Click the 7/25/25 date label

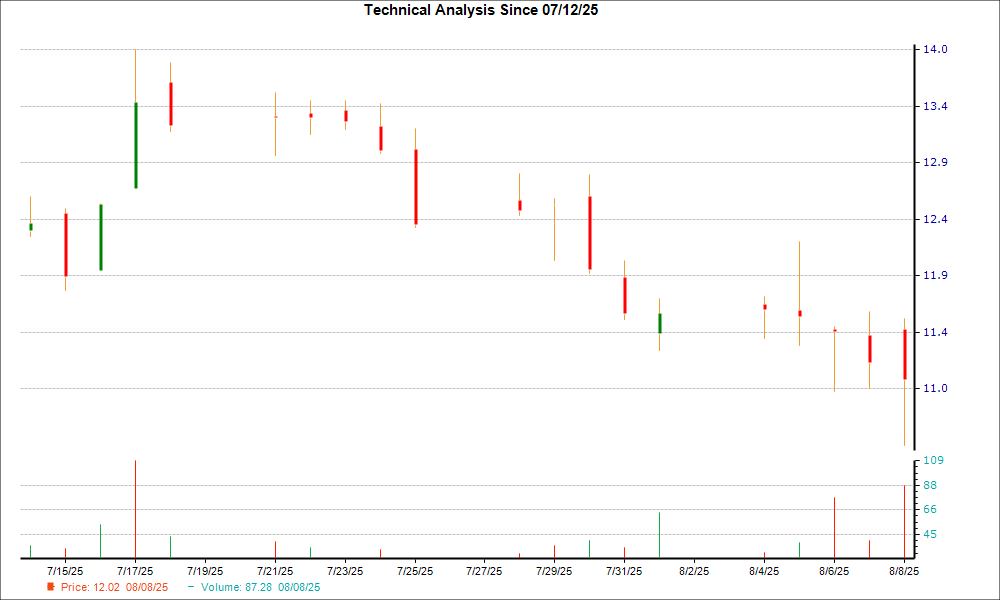(415, 571)
